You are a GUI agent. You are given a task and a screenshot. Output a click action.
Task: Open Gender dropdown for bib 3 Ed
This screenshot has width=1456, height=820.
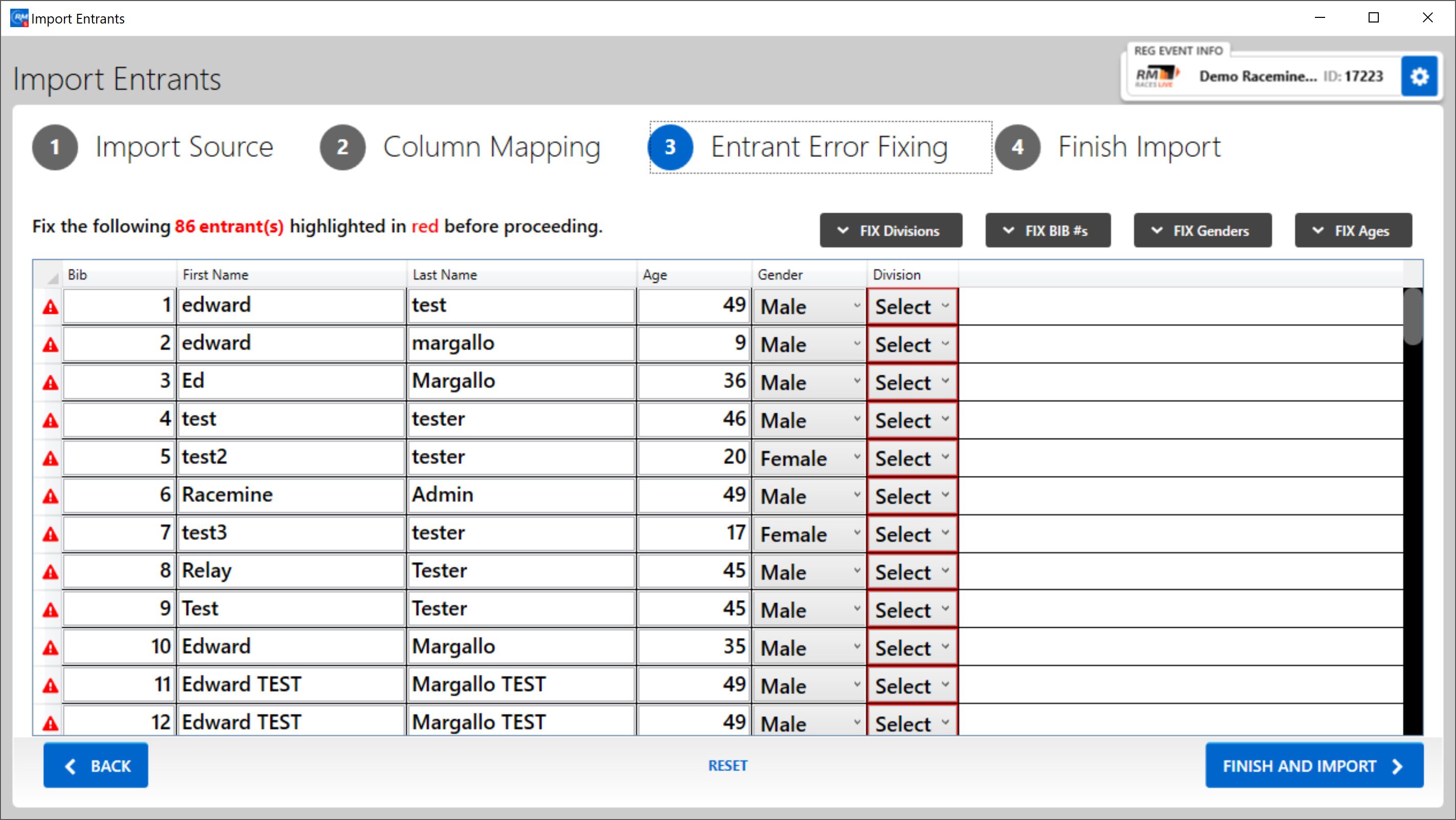809,382
